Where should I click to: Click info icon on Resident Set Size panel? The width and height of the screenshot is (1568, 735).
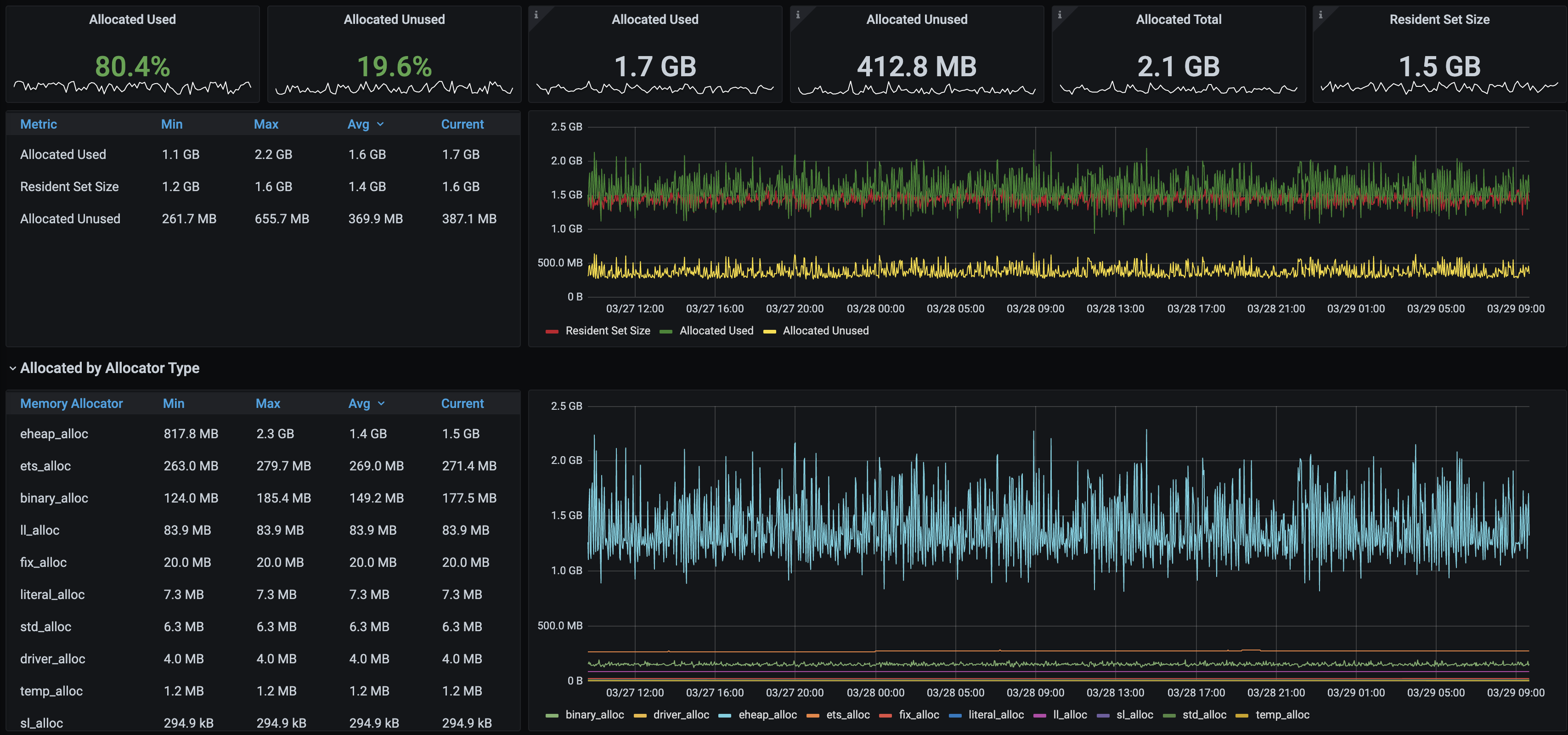1320,15
